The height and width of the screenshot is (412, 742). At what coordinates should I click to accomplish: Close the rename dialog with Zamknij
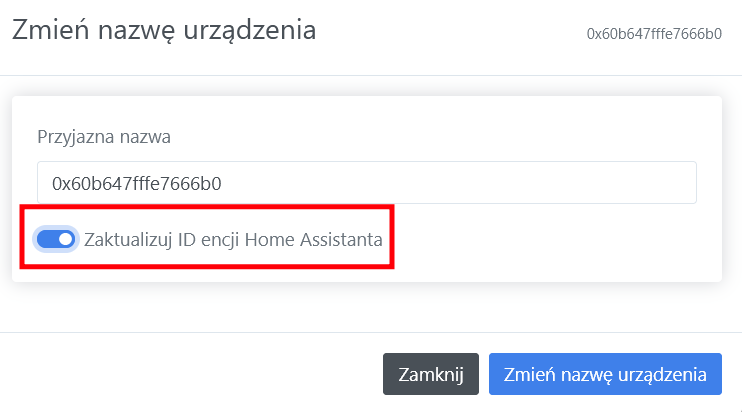click(x=430, y=374)
